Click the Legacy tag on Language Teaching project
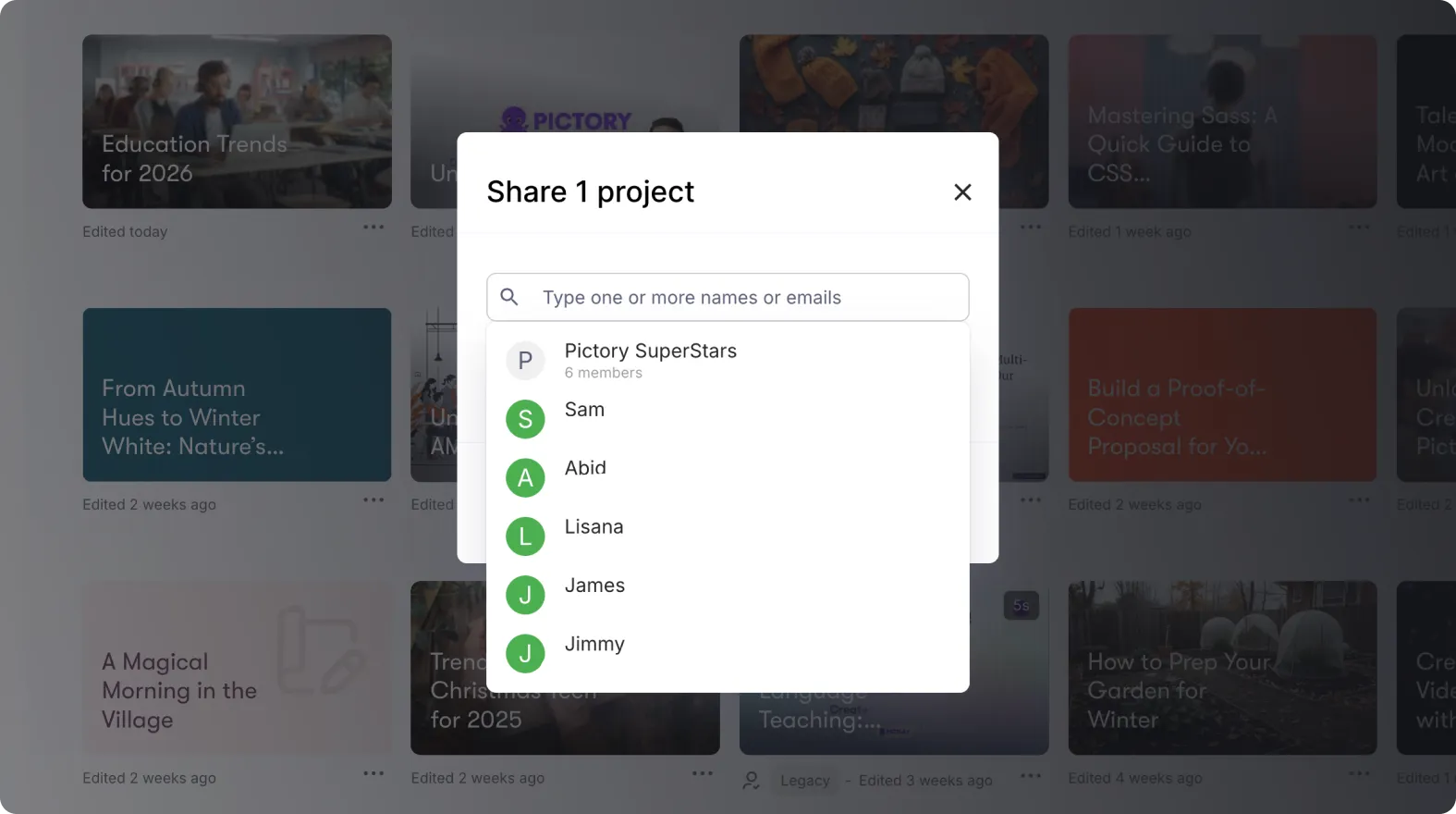Viewport: 1456px width, 814px height. coord(805,781)
